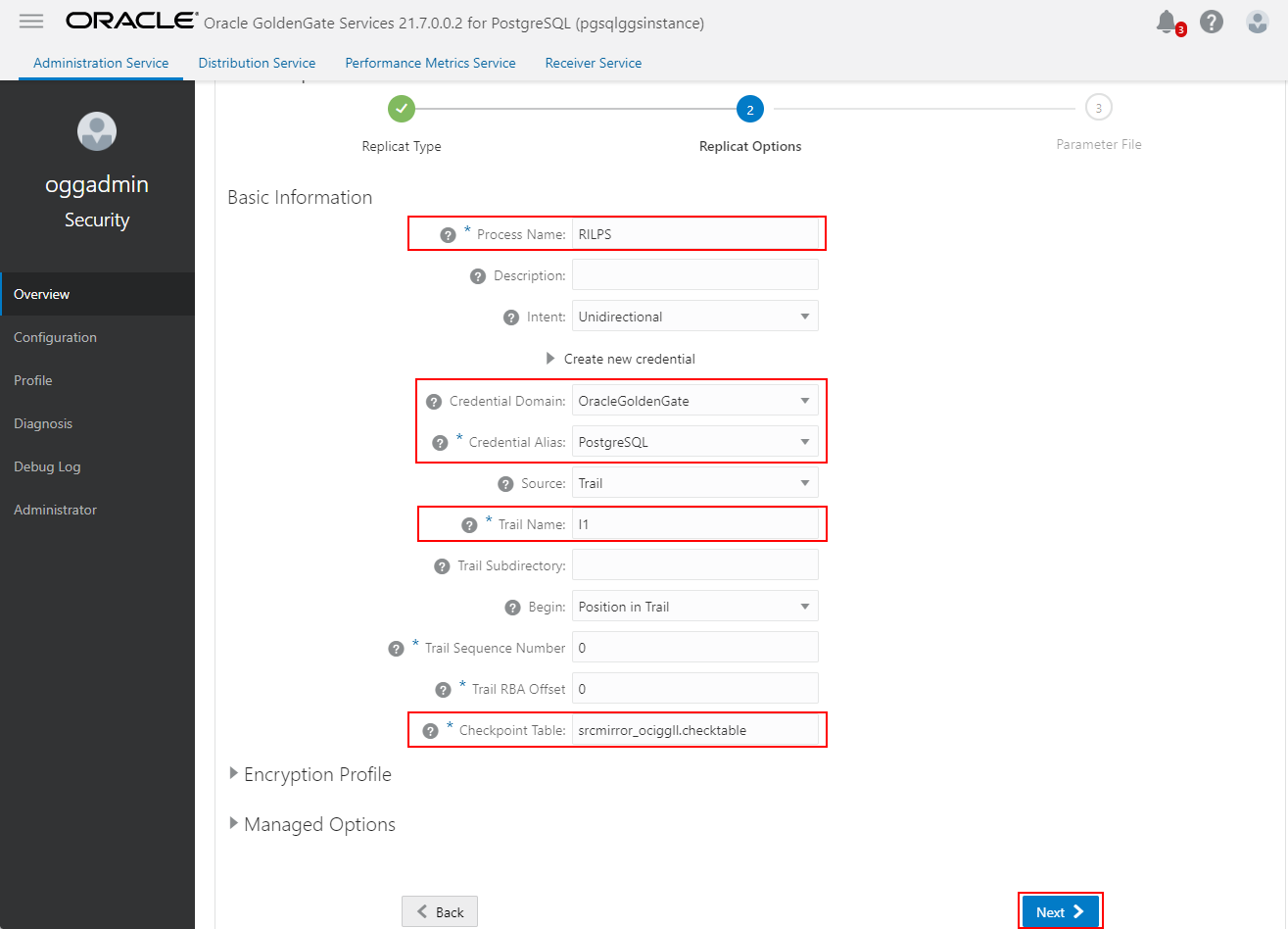Click the Checkpoint Table input field

pos(695,730)
